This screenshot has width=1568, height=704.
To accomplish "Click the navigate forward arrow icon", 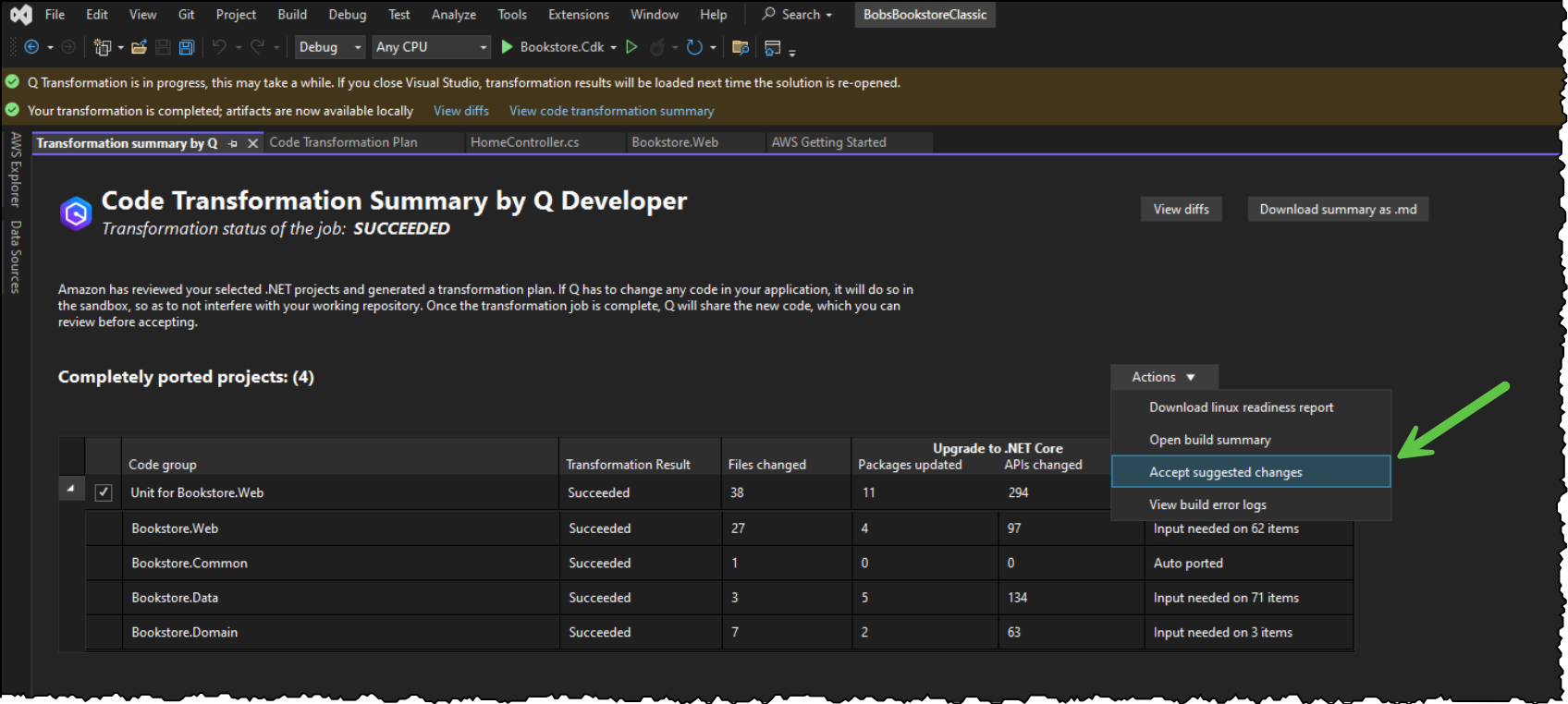I will [68, 47].
